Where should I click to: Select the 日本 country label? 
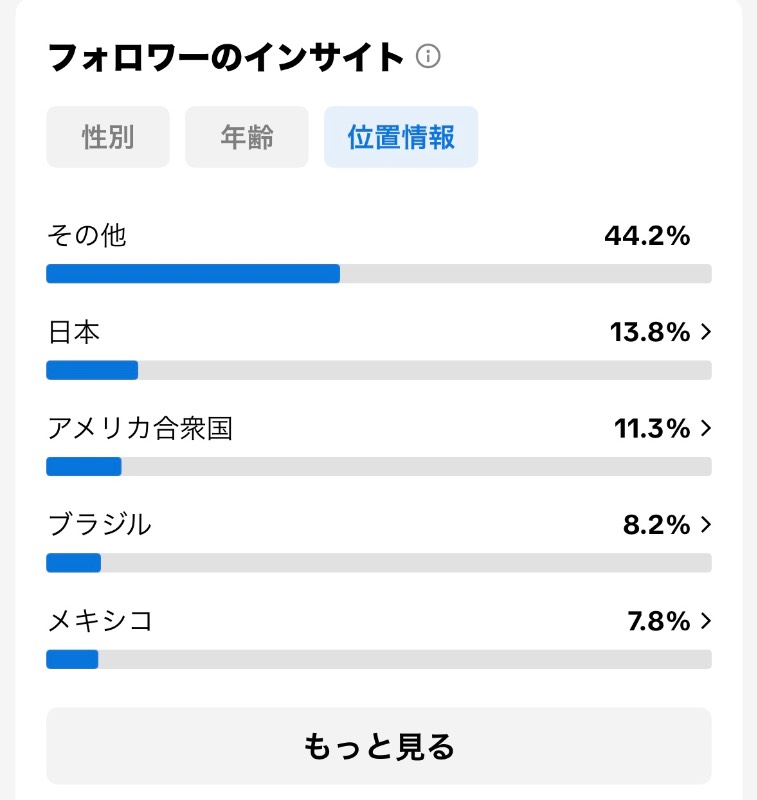(x=74, y=332)
